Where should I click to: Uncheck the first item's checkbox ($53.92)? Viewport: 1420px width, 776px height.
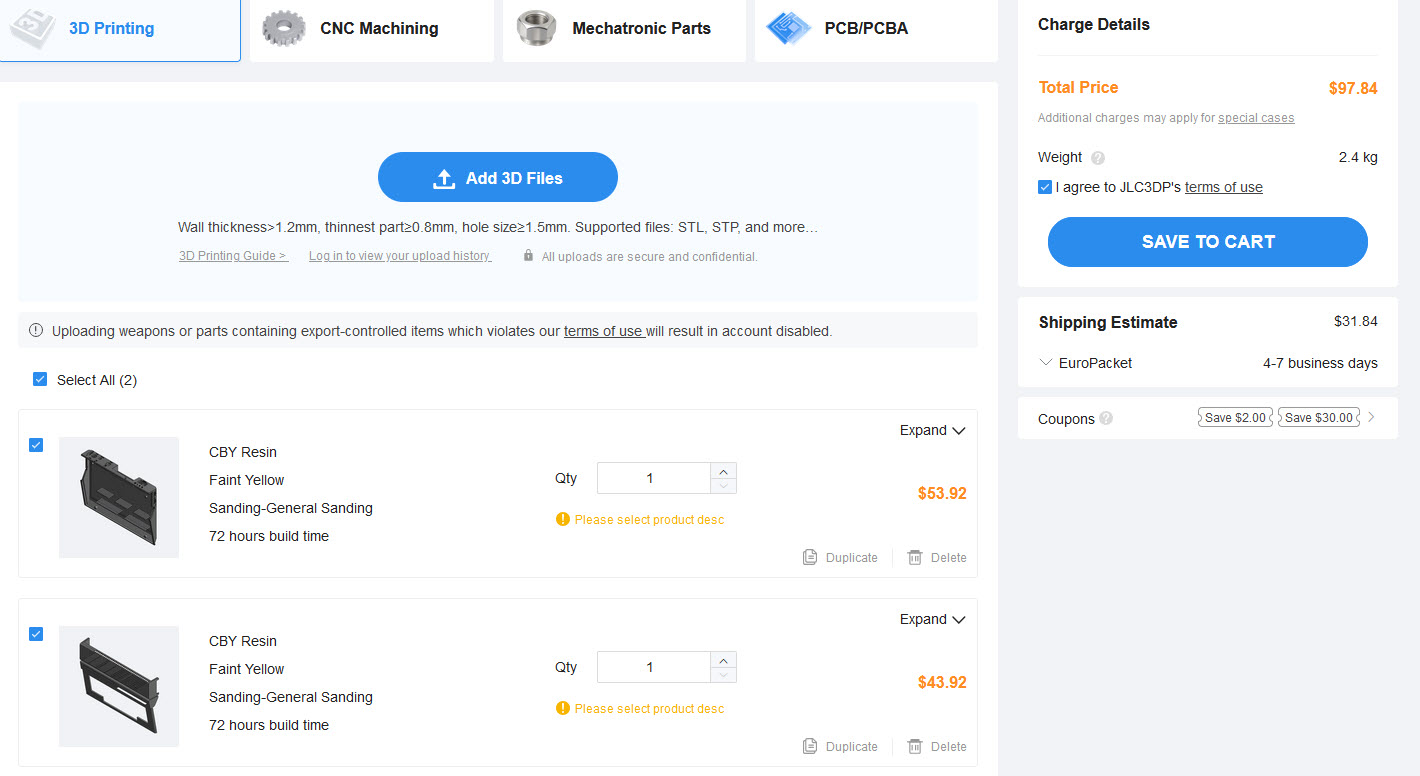point(36,445)
